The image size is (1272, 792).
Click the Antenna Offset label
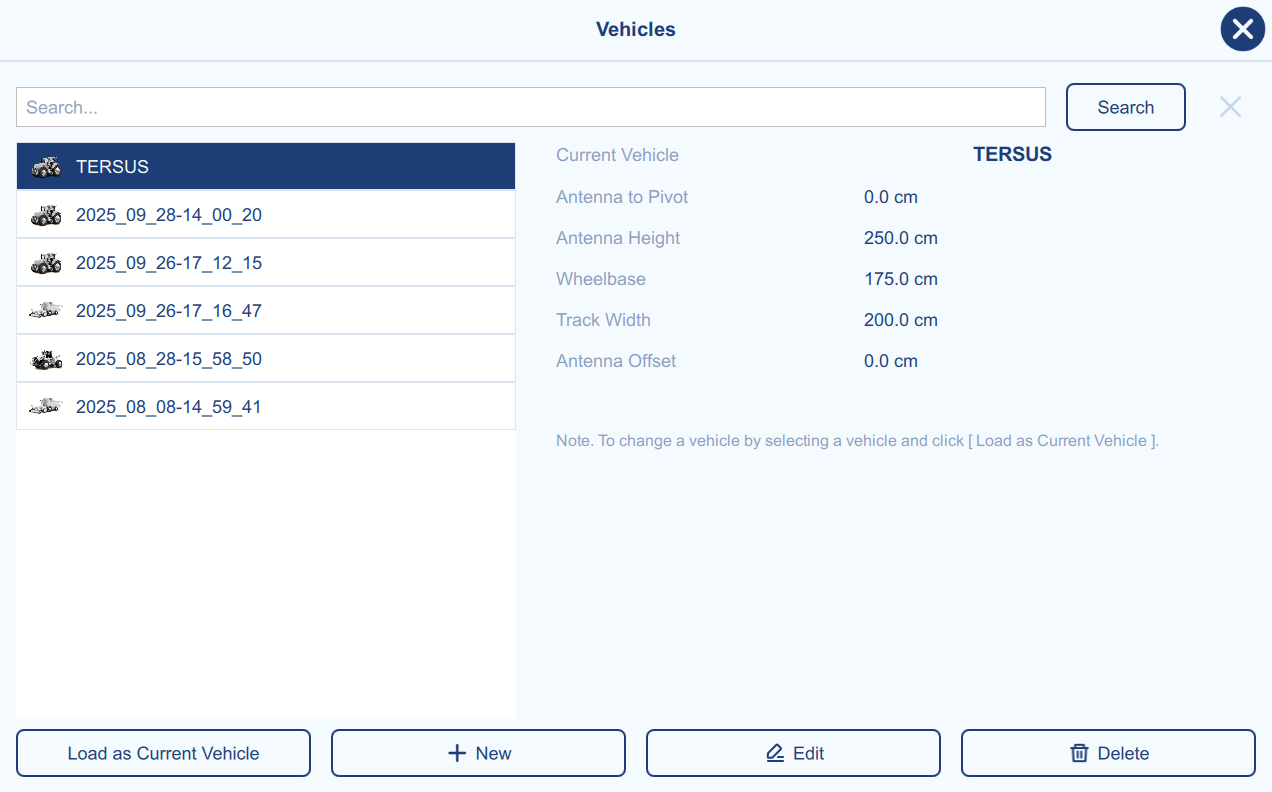pyautogui.click(x=616, y=361)
